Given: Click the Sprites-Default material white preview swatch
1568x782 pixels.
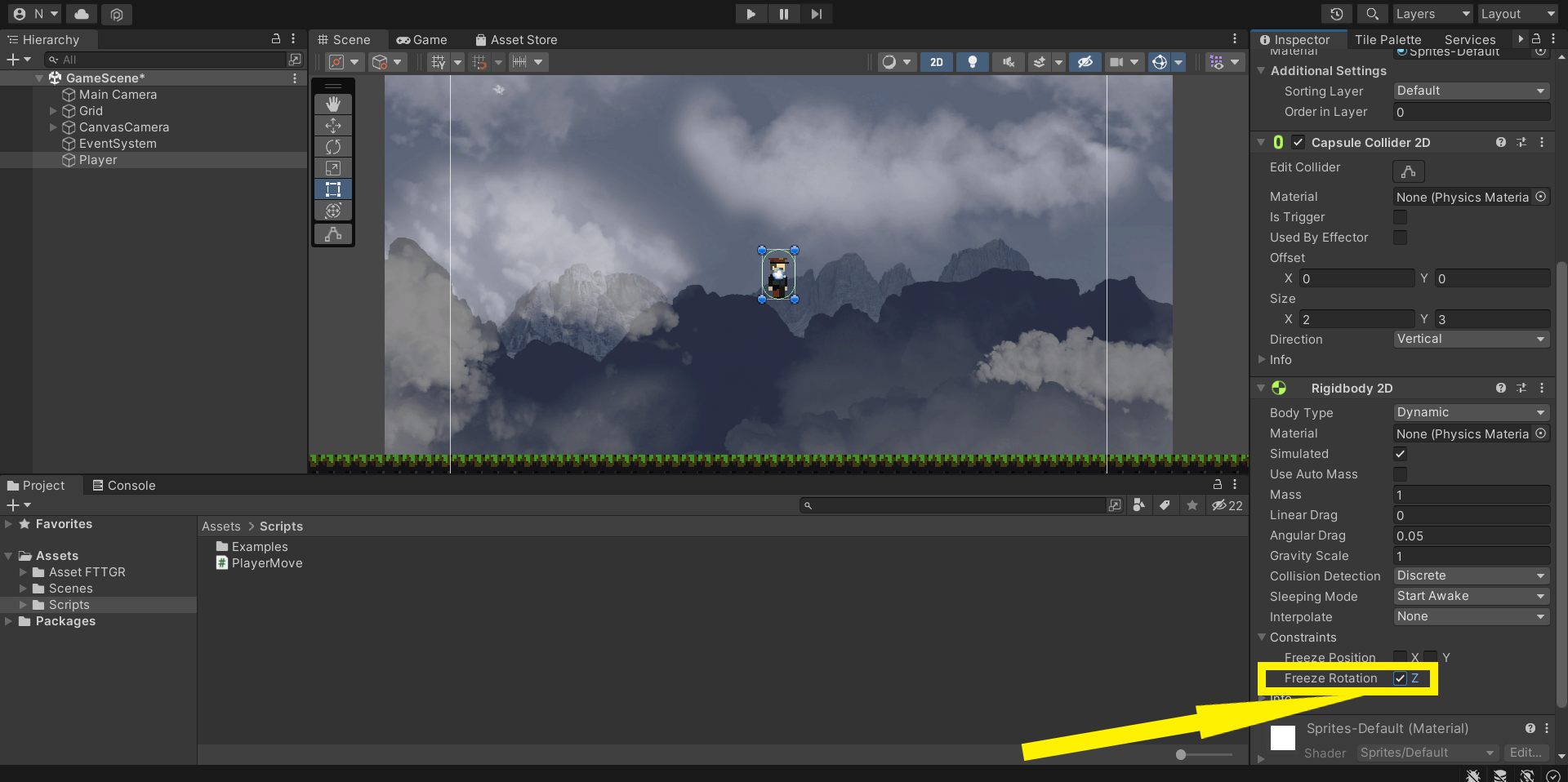Looking at the screenshot, I should pyautogui.click(x=1283, y=738).
